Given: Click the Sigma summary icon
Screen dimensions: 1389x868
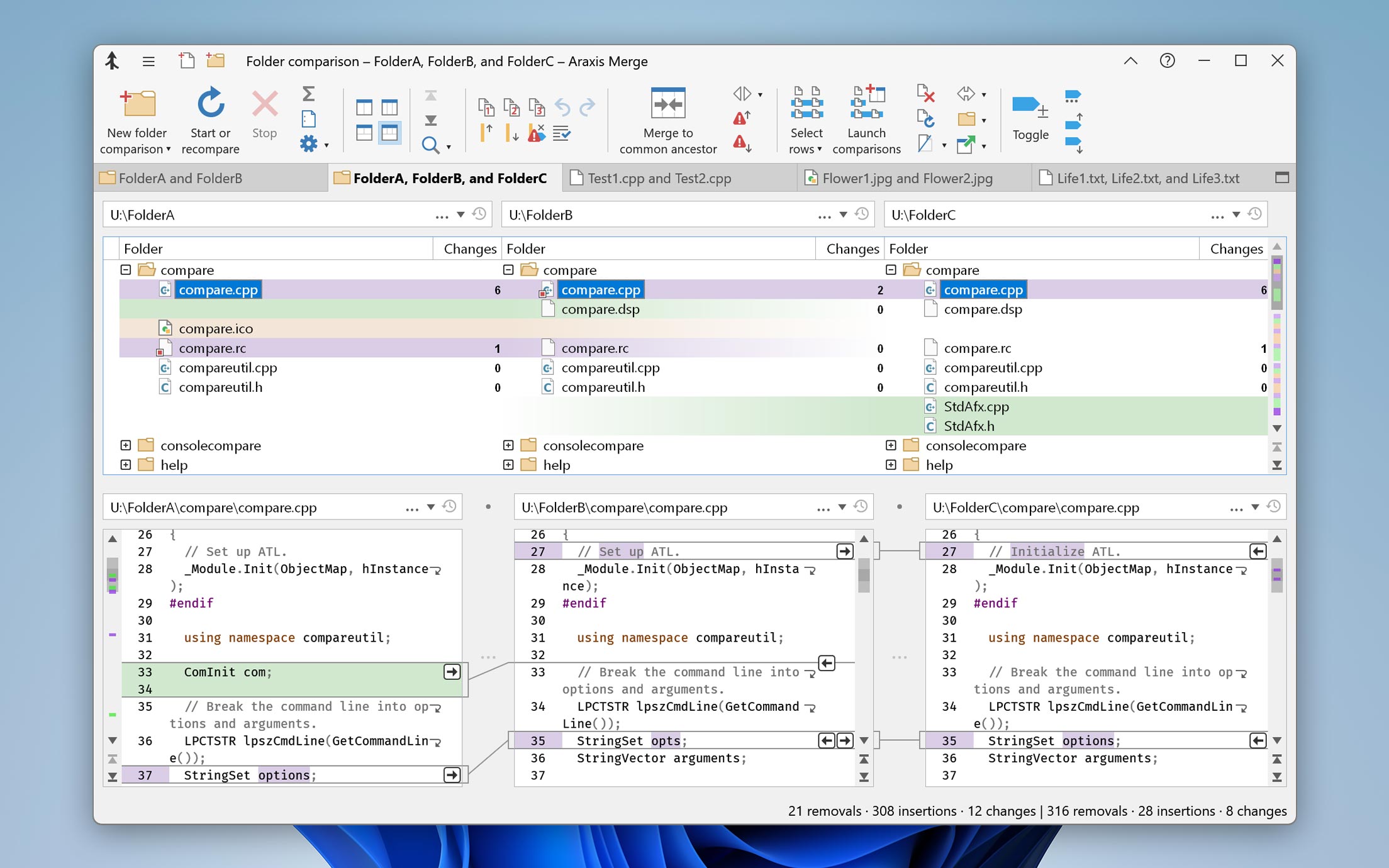Looking at the screenshot, I should [x=308, y=94].
